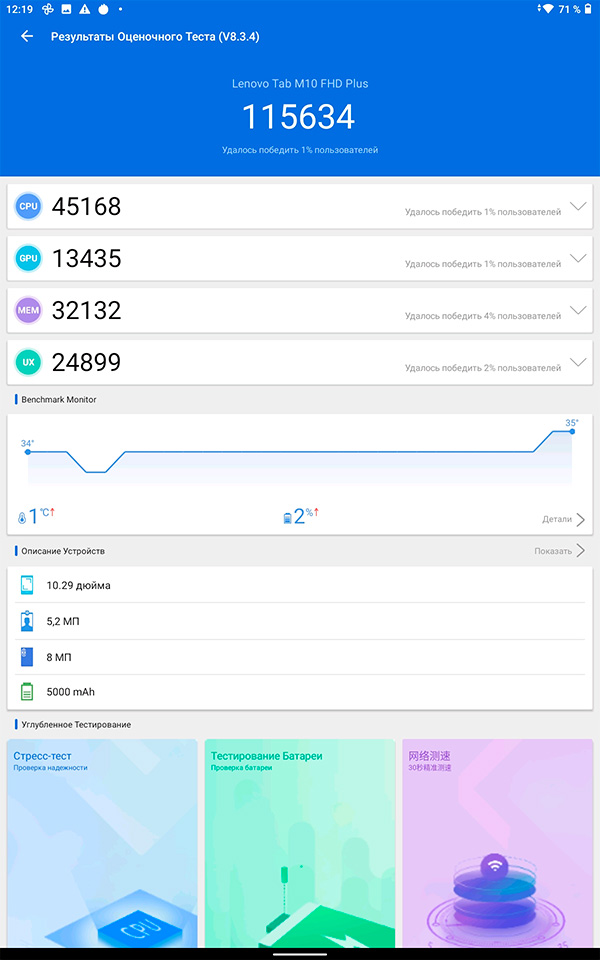Click Показать to show device description
This screenshot has height=960, width=600.
tap(559, 551)
